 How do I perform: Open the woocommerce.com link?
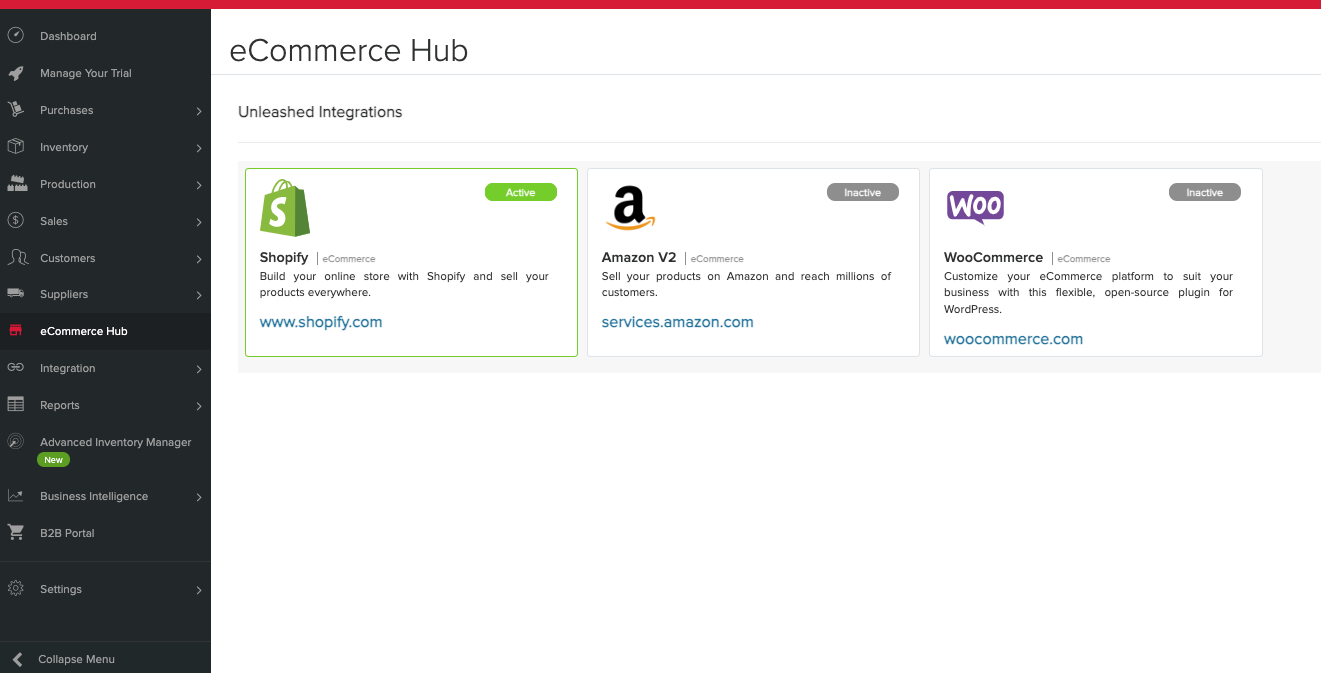point(1013,339)
